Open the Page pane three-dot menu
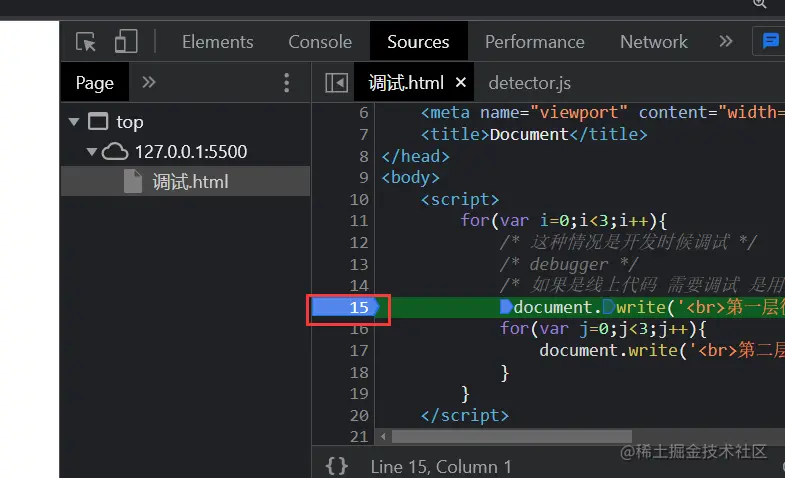 pyautogui.click(x=287, y=83)
